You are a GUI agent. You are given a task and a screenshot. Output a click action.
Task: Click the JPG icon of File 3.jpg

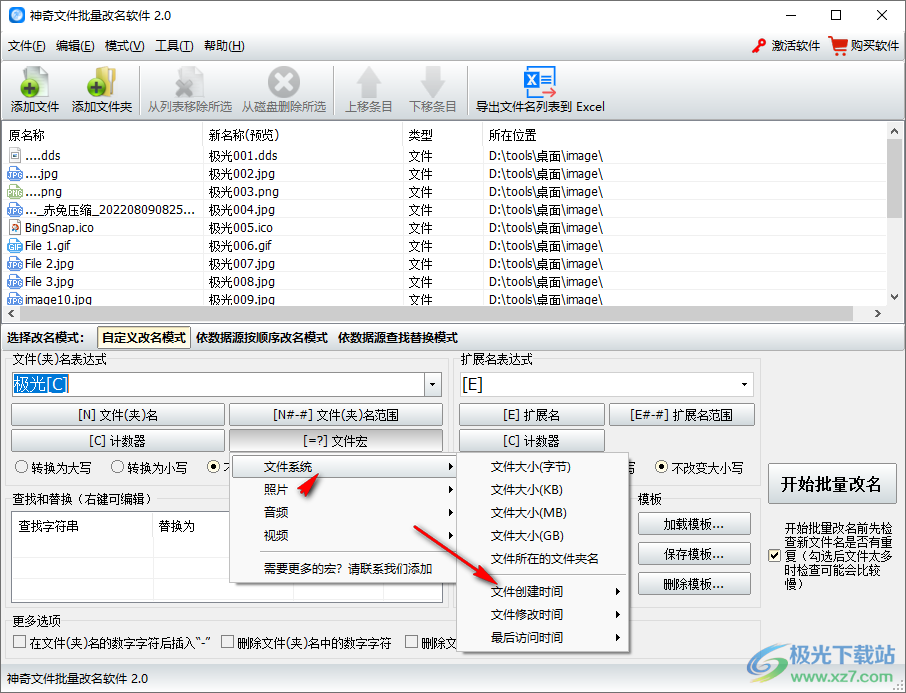(x=15, y=282)
